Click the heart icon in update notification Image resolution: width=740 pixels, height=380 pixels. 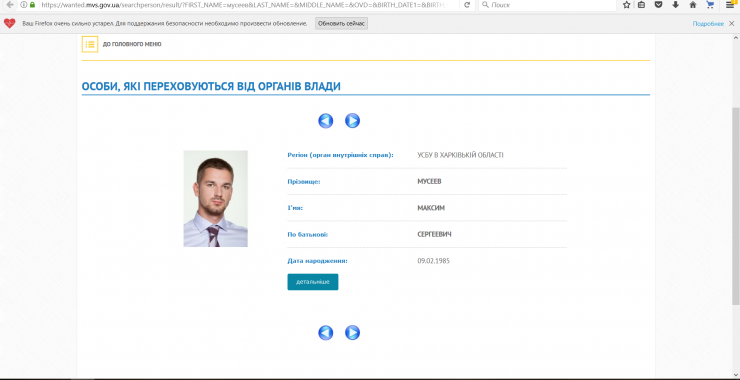(x=9, y=23)
